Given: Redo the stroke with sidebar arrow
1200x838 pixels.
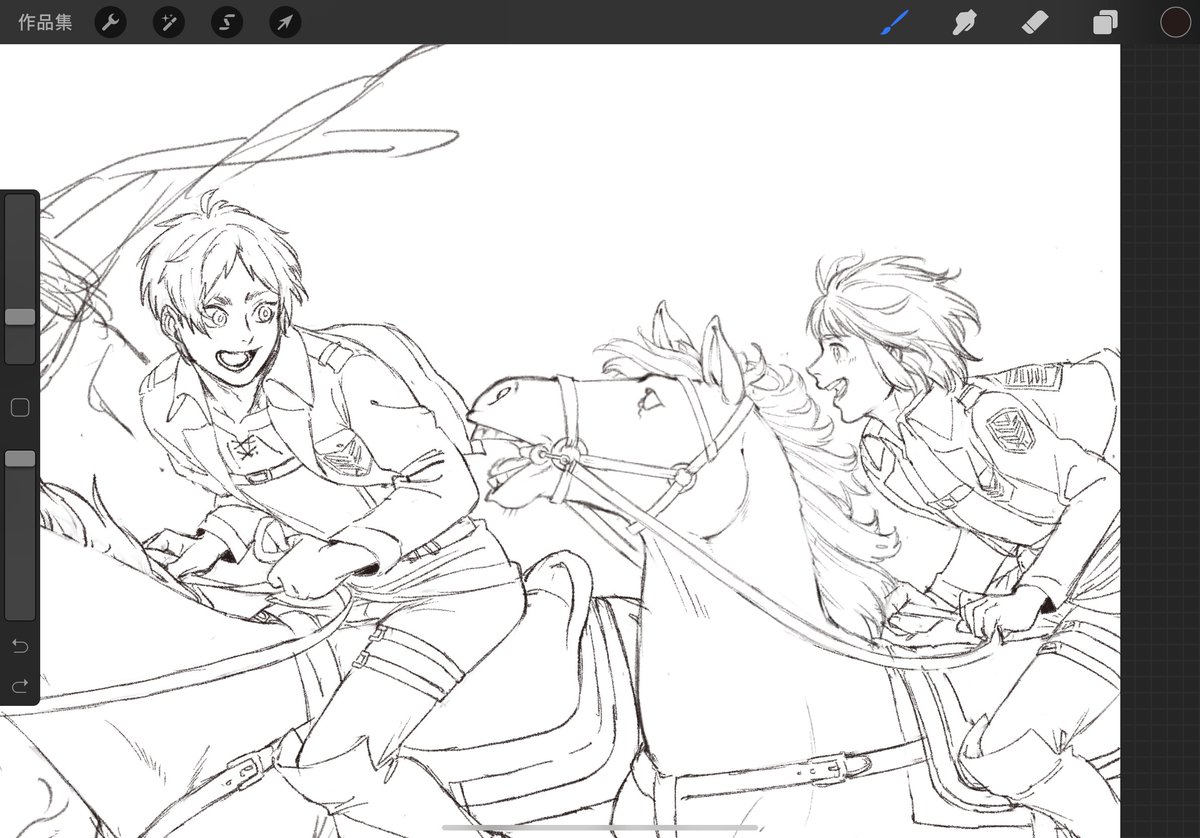Looking at the screenshot, I should (x=20, y=686).
